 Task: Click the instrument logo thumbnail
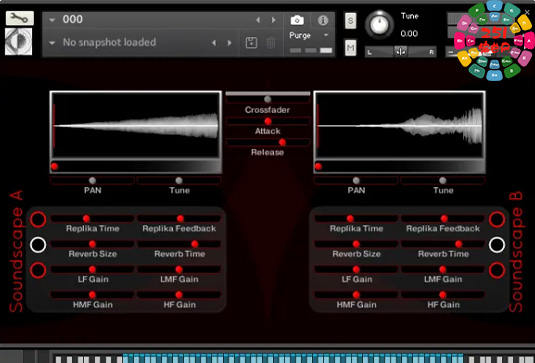click(x=19, y=41)
